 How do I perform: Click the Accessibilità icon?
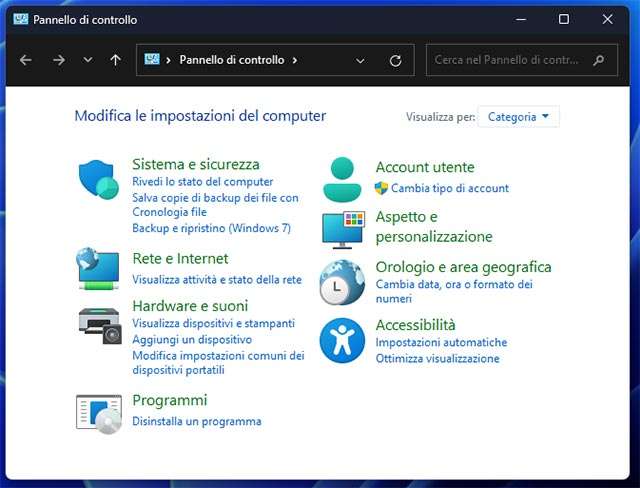343,340
